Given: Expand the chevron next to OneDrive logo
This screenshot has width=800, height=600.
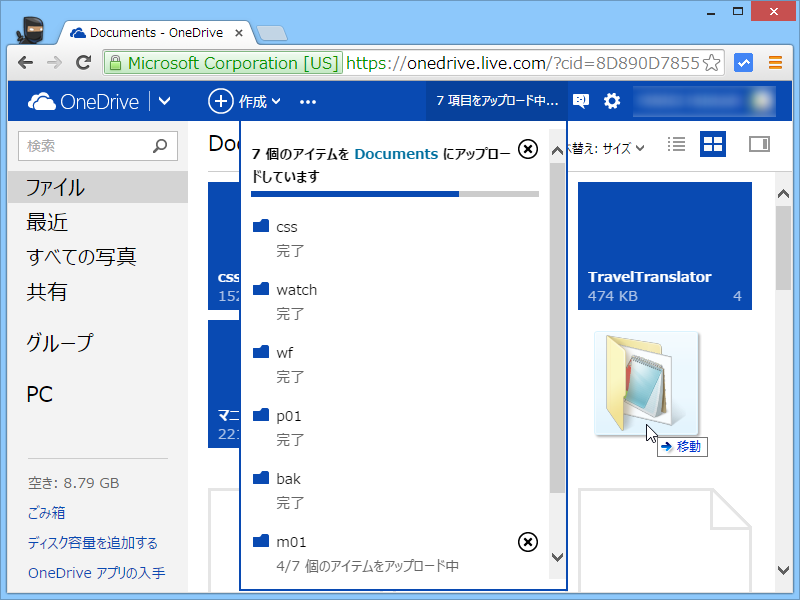Looking at the screenshot, I should [164, 101].
